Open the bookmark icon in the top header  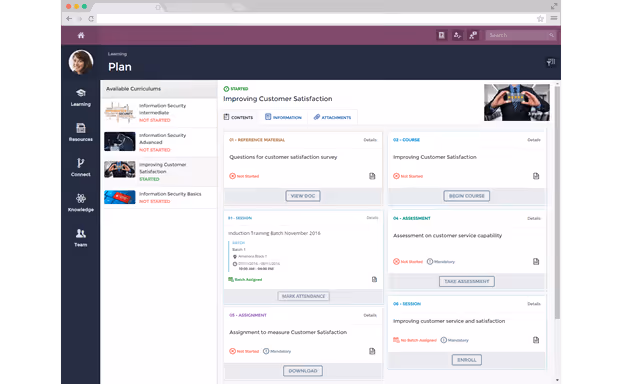tap(441, 35)
